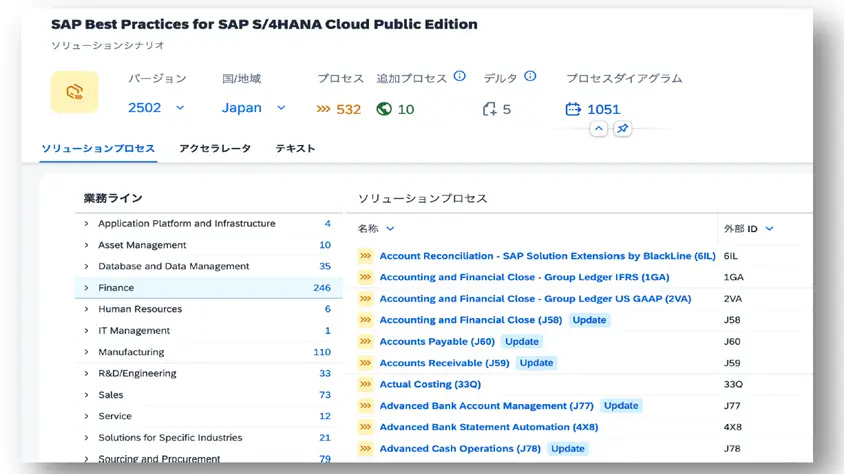844x474 pixels.
Task: Expand the Sales node
Action: (x=86, y=395)
